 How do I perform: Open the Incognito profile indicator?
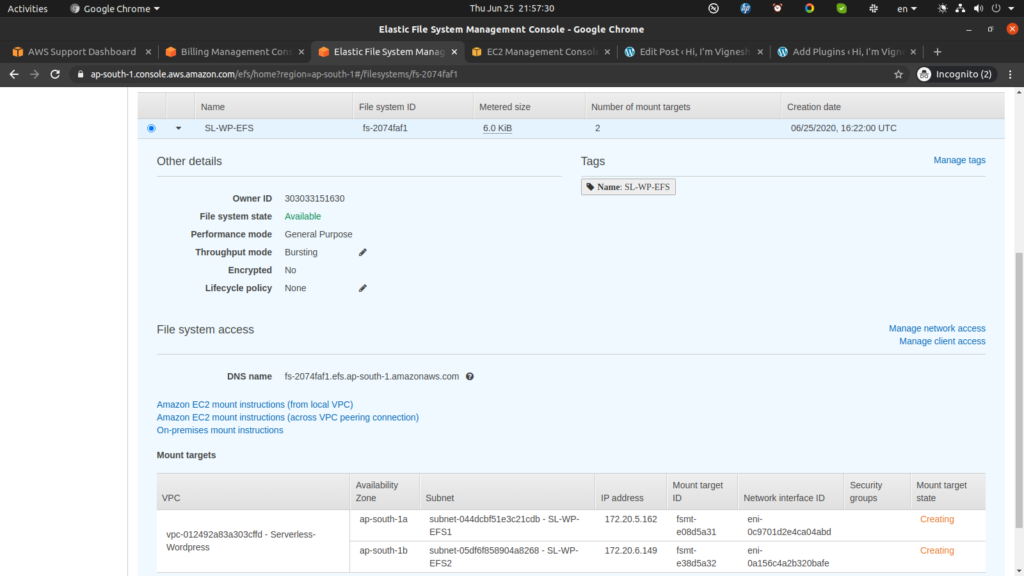tap(955, 74)
